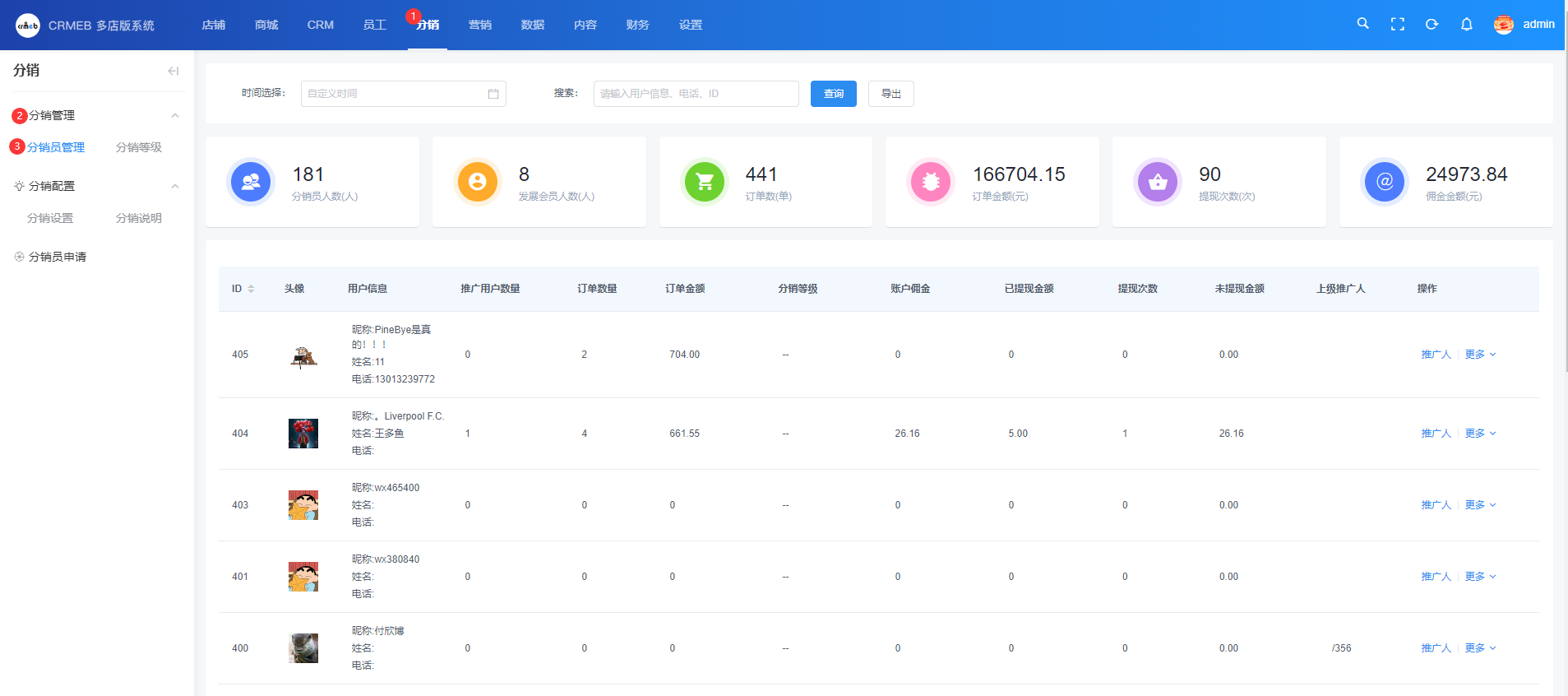The image size is (1568, 696).
Task: Click the blue 查询 button
Action: point(833,94)
